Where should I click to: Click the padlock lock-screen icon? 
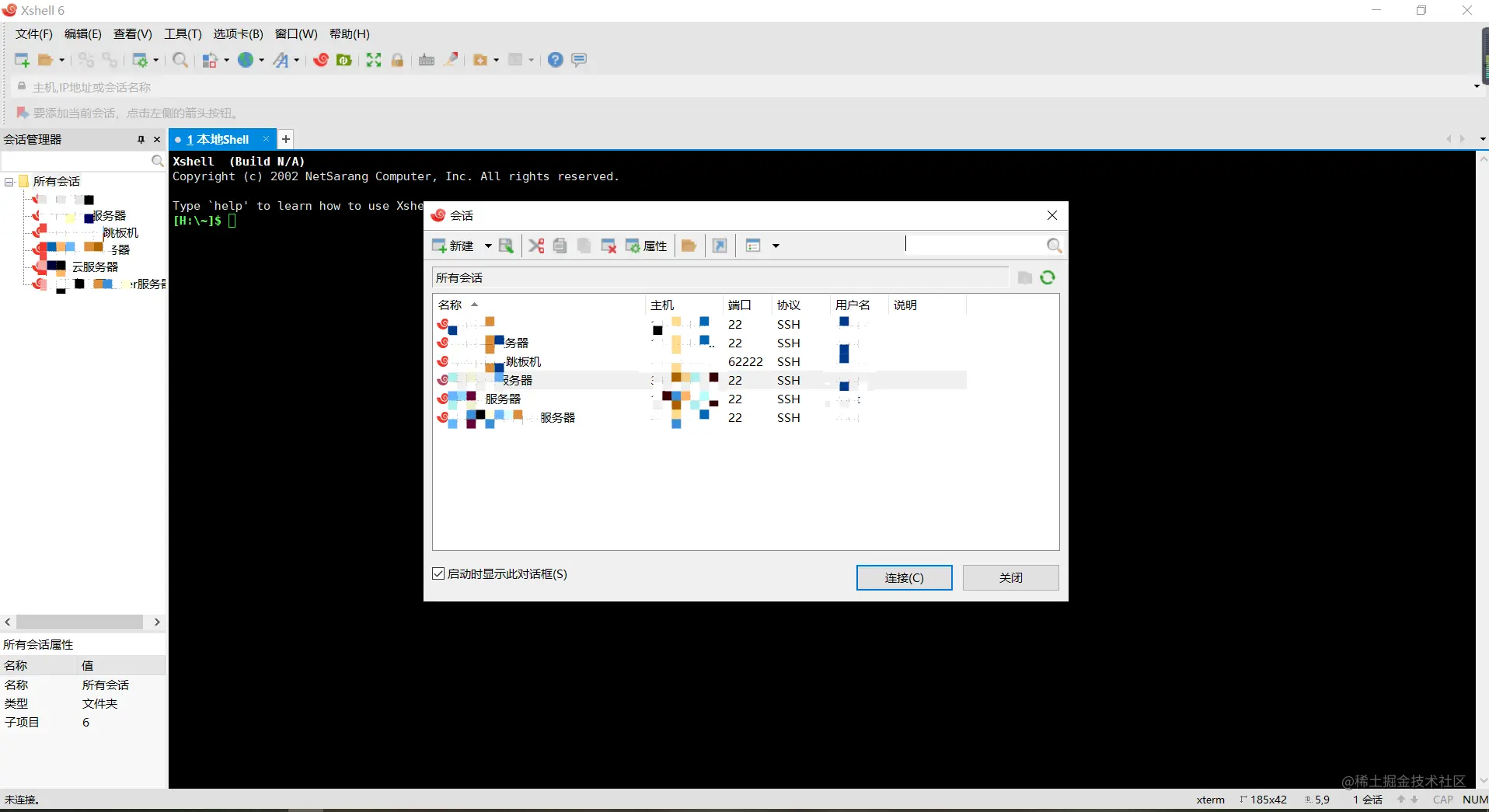click(x=397, y=60)
